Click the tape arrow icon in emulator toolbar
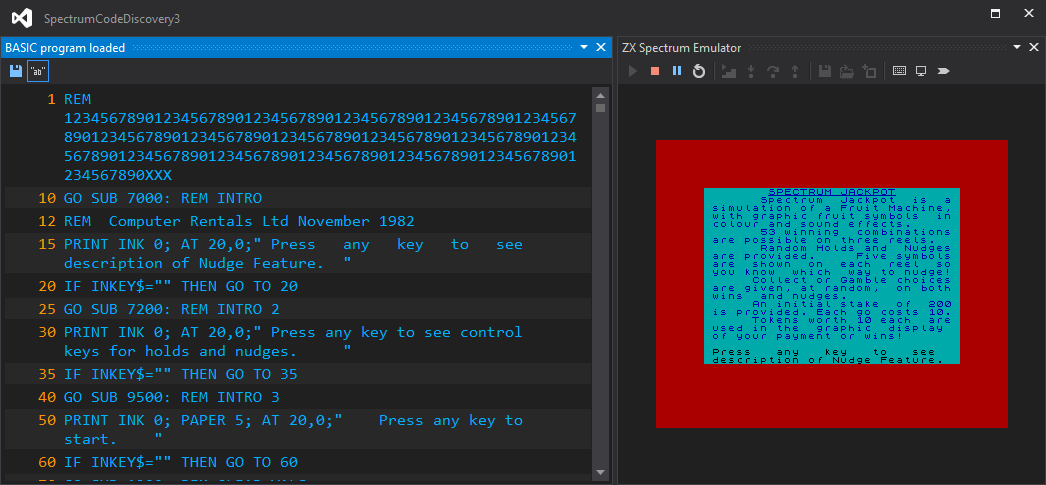 [943, 71]
